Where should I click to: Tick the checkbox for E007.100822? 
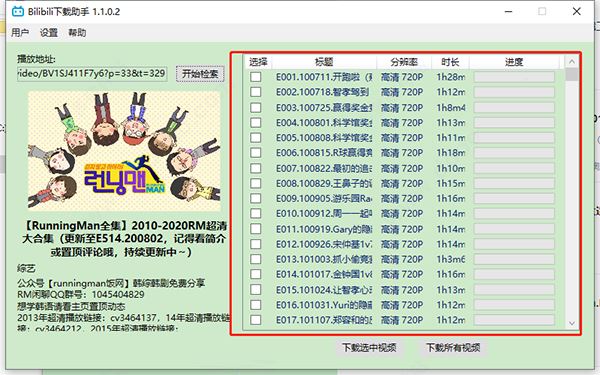[x=256, y=168]
